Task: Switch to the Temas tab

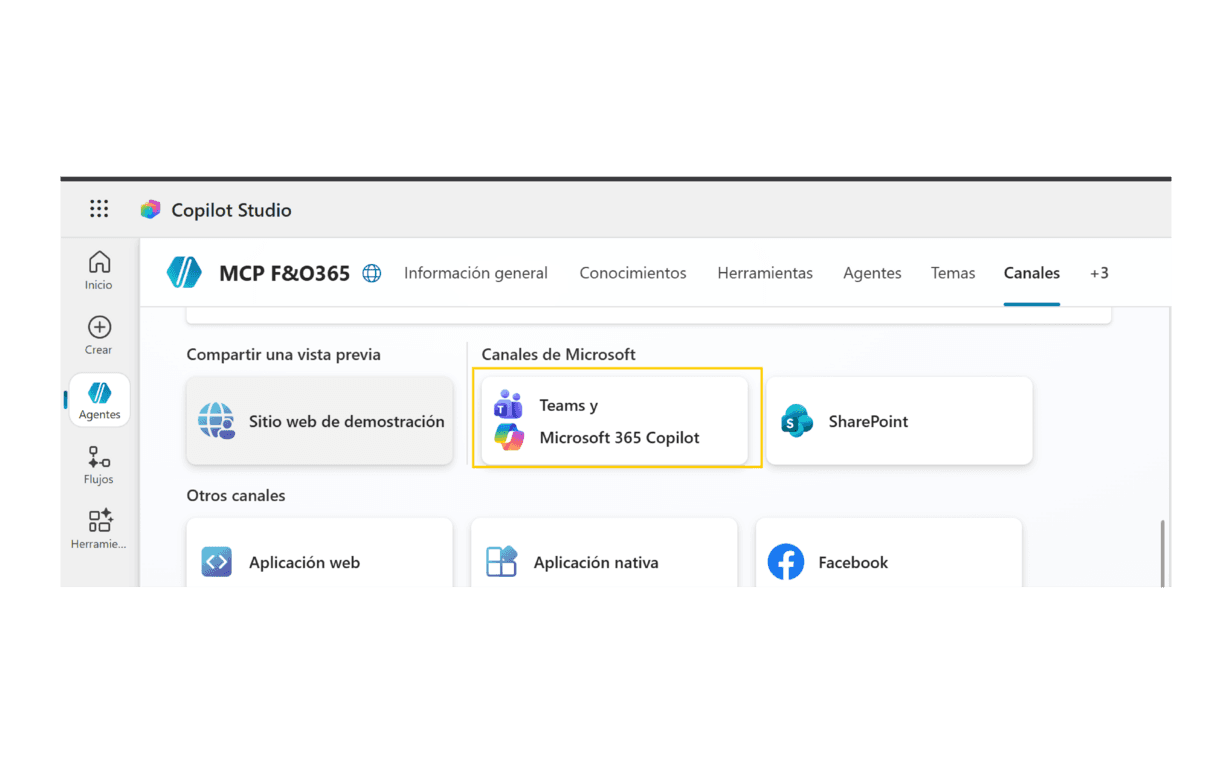Action: tap(953, 273)
